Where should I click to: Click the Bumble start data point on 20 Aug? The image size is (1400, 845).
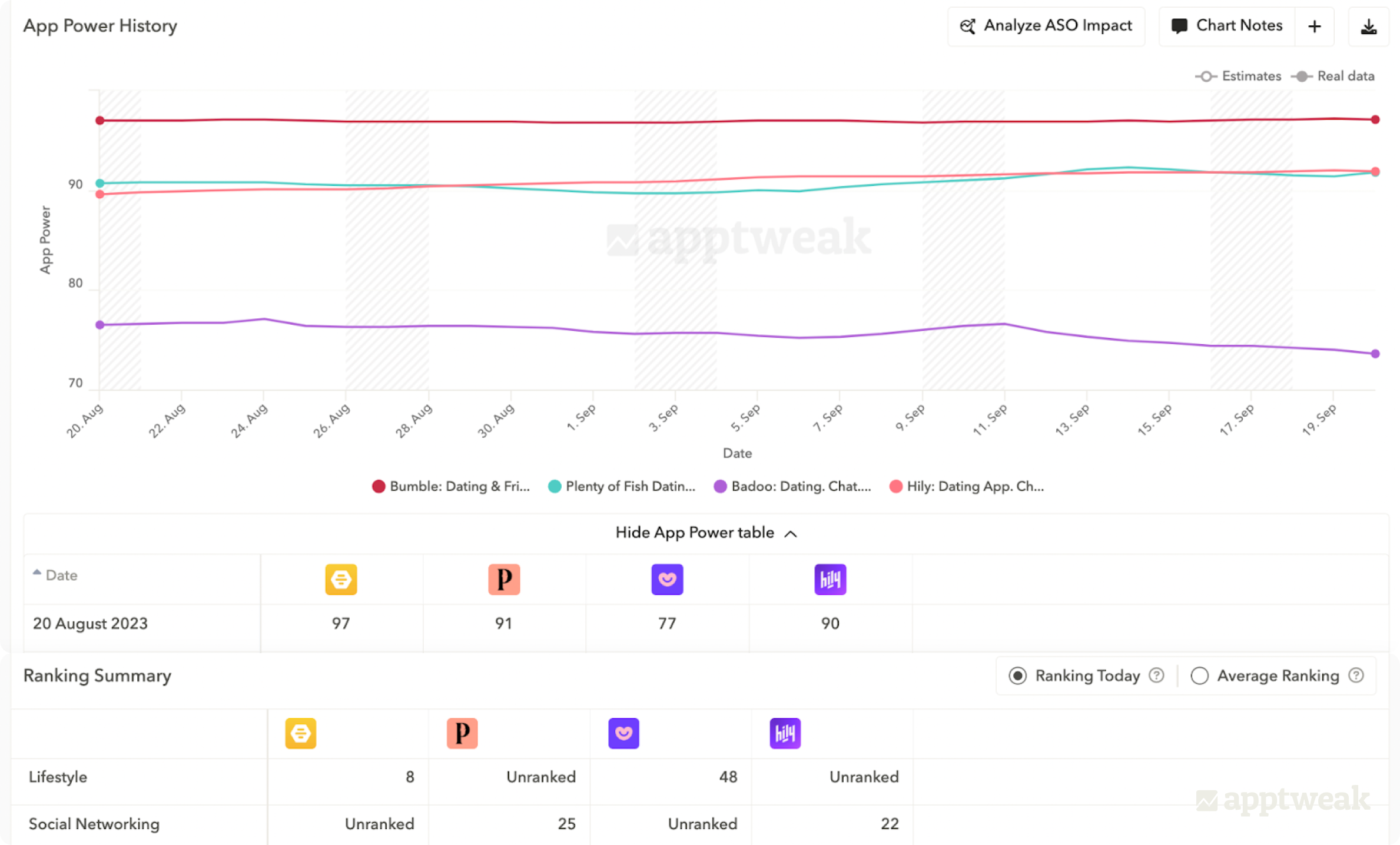point(100,121)
